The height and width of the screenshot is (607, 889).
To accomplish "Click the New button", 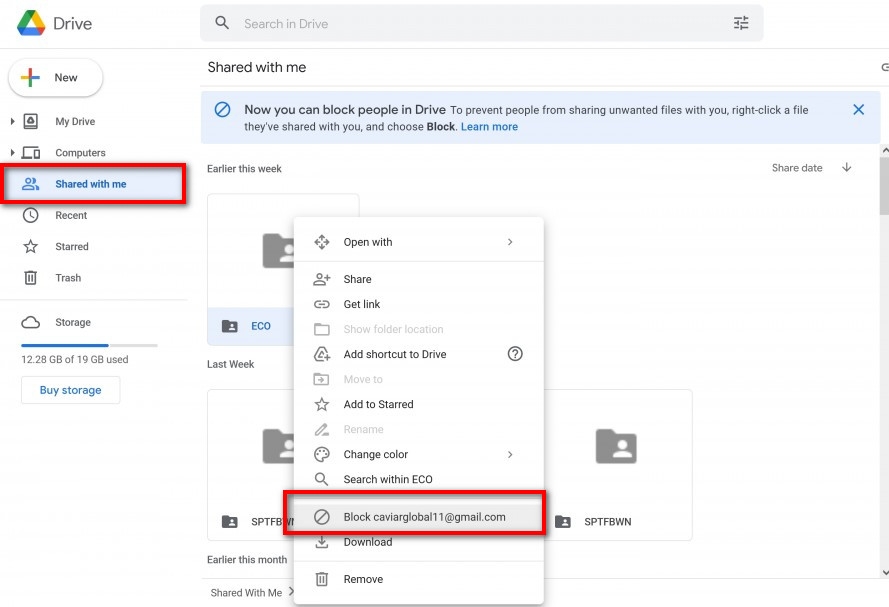I will [x=56, y=78].
